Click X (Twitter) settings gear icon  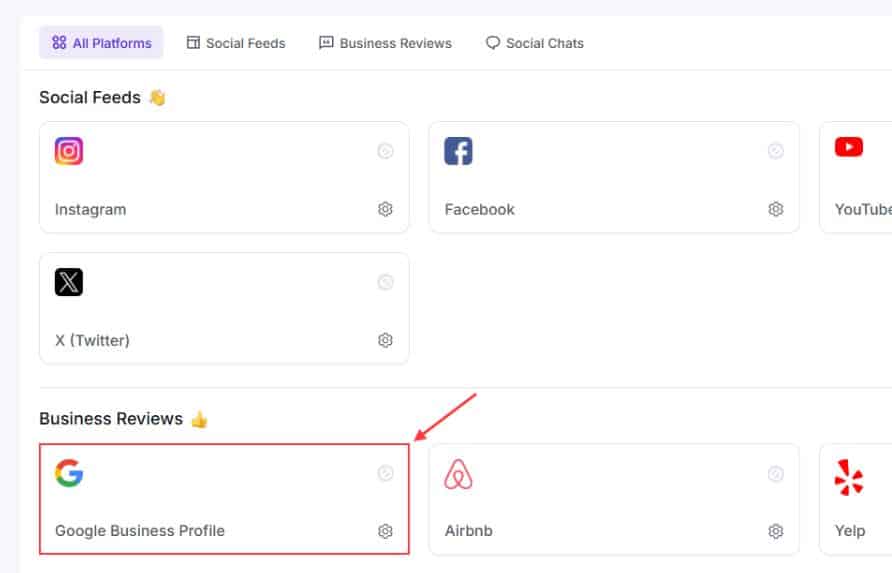(385, 340)
